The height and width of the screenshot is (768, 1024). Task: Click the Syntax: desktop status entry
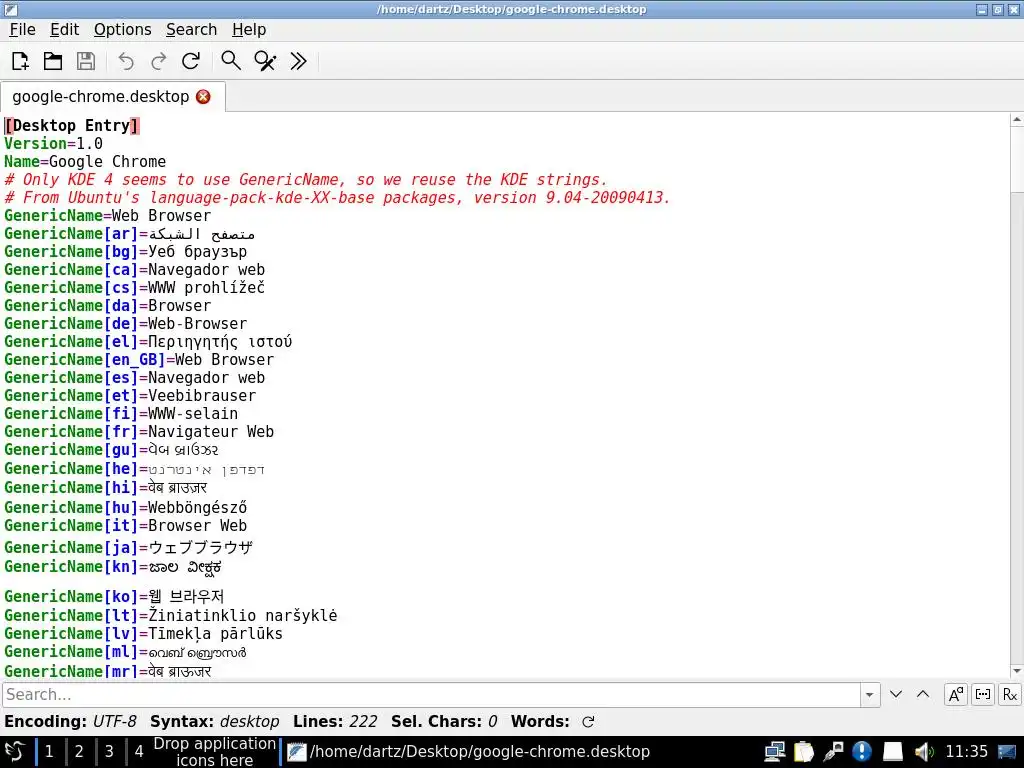pyautogui.click(x=215, y=722)
